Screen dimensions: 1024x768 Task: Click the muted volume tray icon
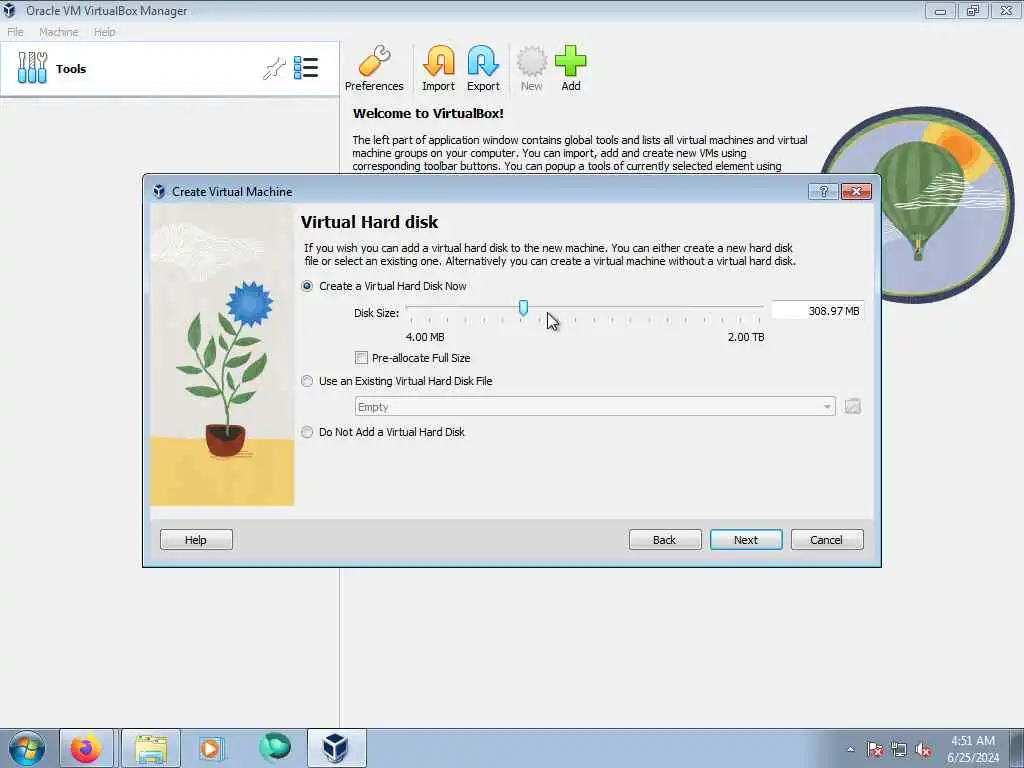(923, 749)
